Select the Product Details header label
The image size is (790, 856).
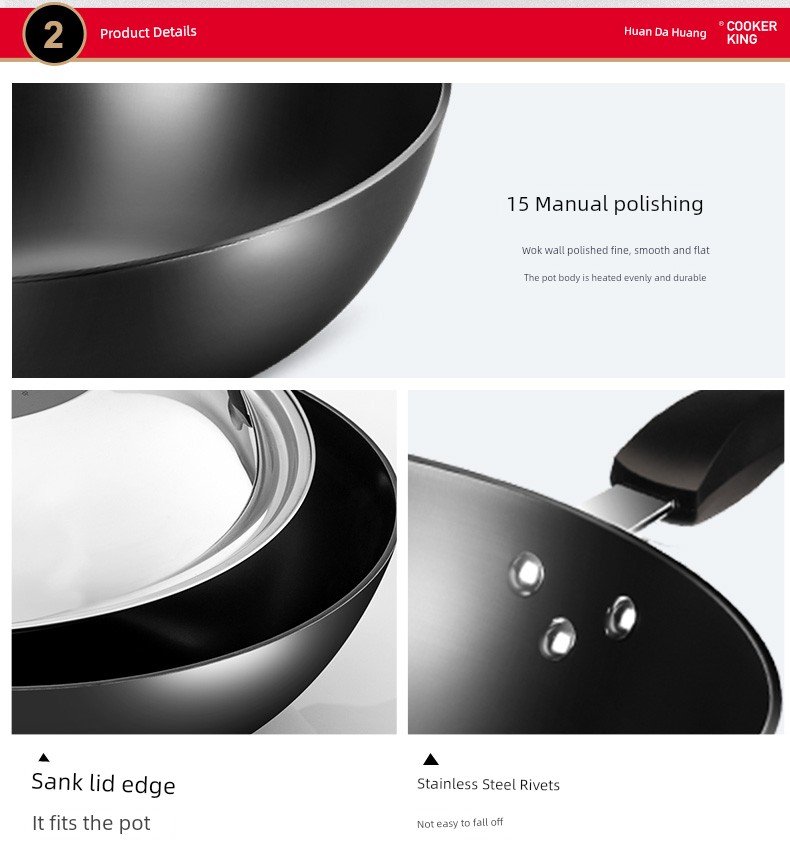(x=148, y=32)
